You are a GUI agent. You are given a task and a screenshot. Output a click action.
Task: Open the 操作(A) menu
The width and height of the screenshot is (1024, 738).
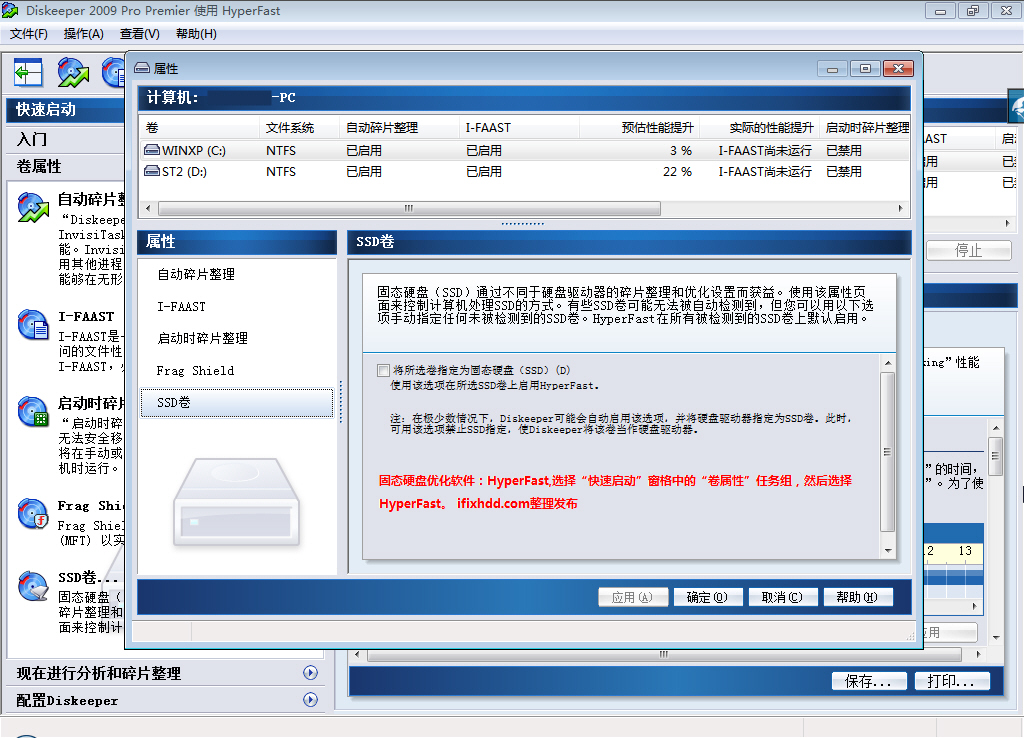point(84,34)
